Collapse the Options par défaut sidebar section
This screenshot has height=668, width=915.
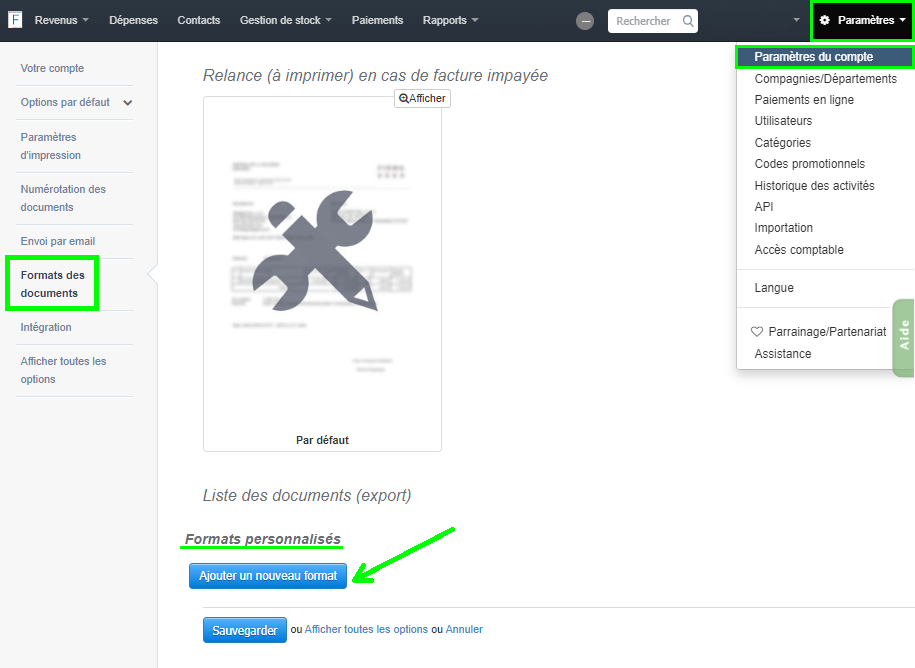(x=127, y=102)
